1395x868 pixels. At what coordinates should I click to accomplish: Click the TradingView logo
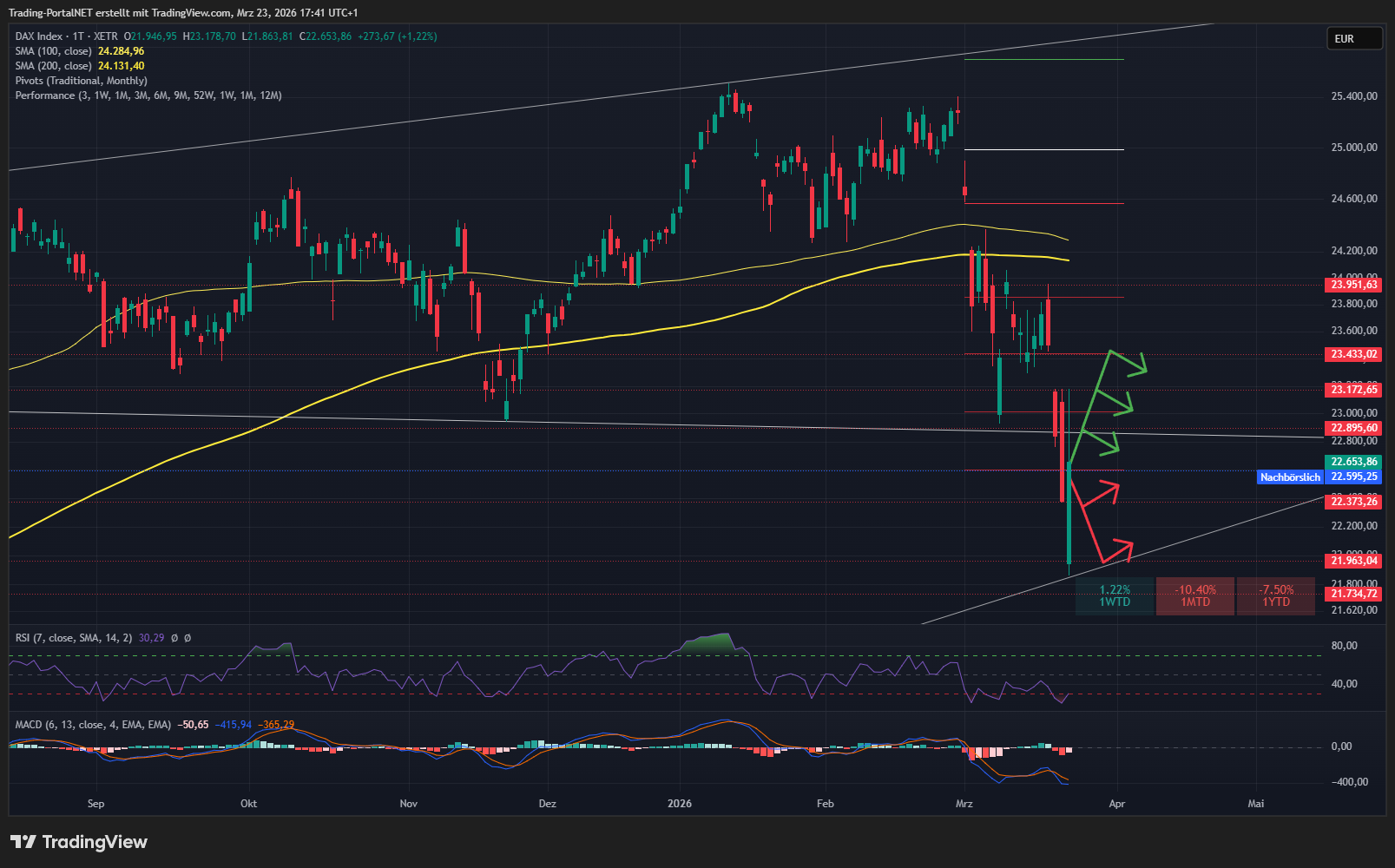coord(79,842)
